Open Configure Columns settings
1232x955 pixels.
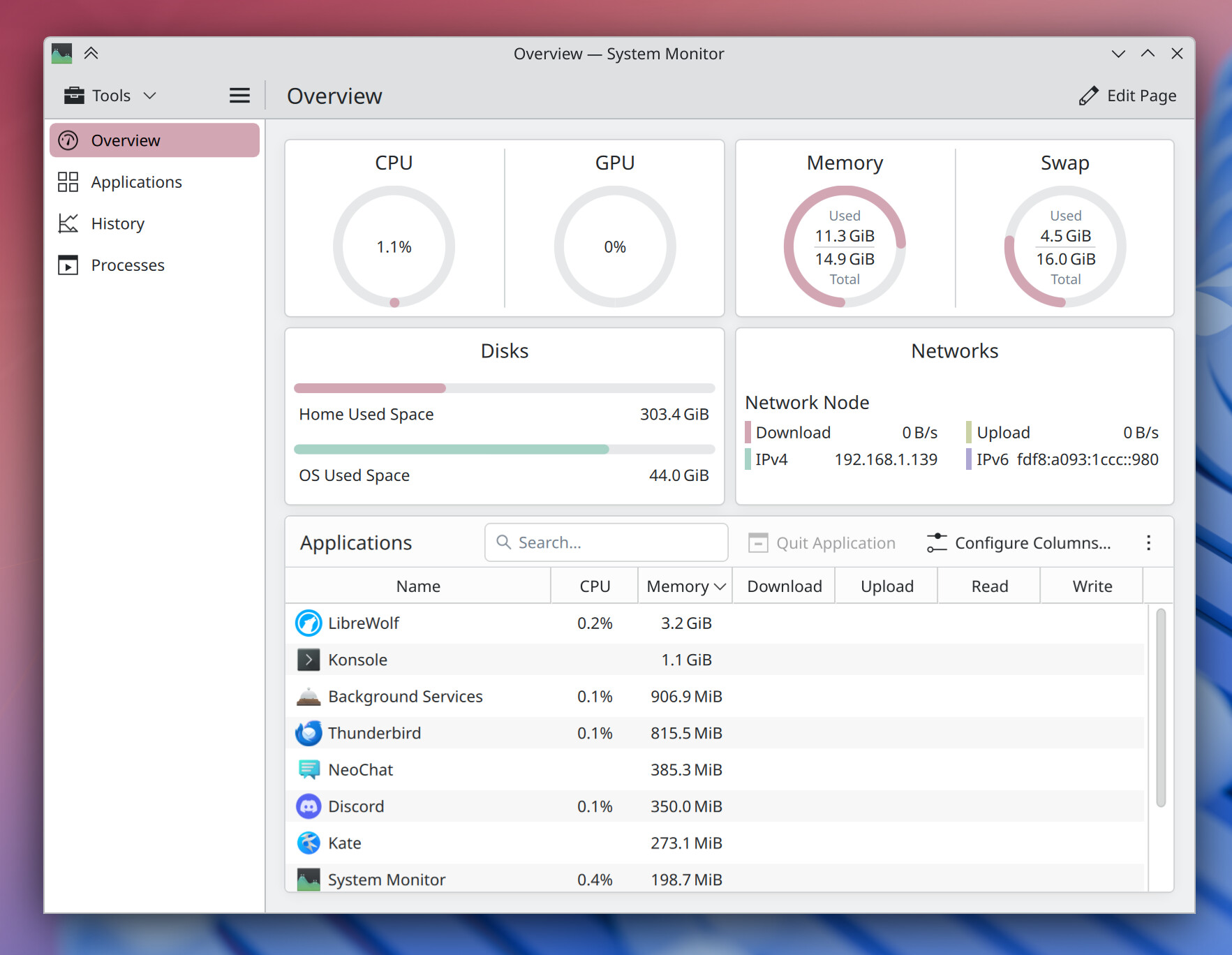click(1019, 543)
